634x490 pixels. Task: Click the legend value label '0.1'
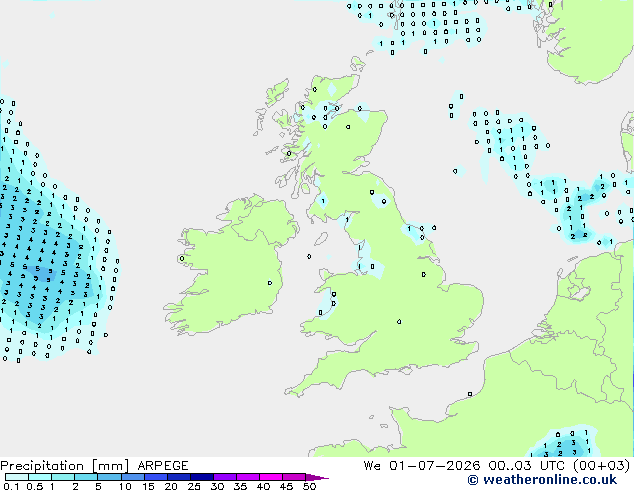(11, 486)
